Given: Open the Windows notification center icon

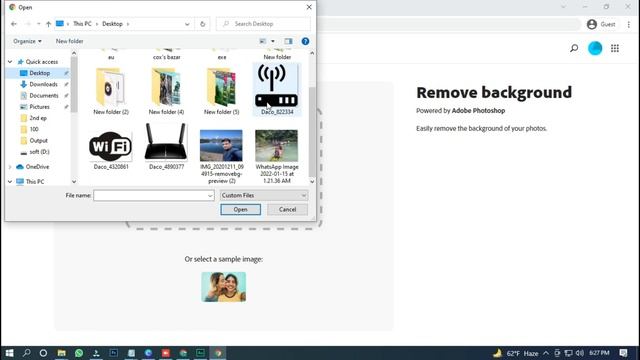Looking at the screenshot, I should (623, 353).
